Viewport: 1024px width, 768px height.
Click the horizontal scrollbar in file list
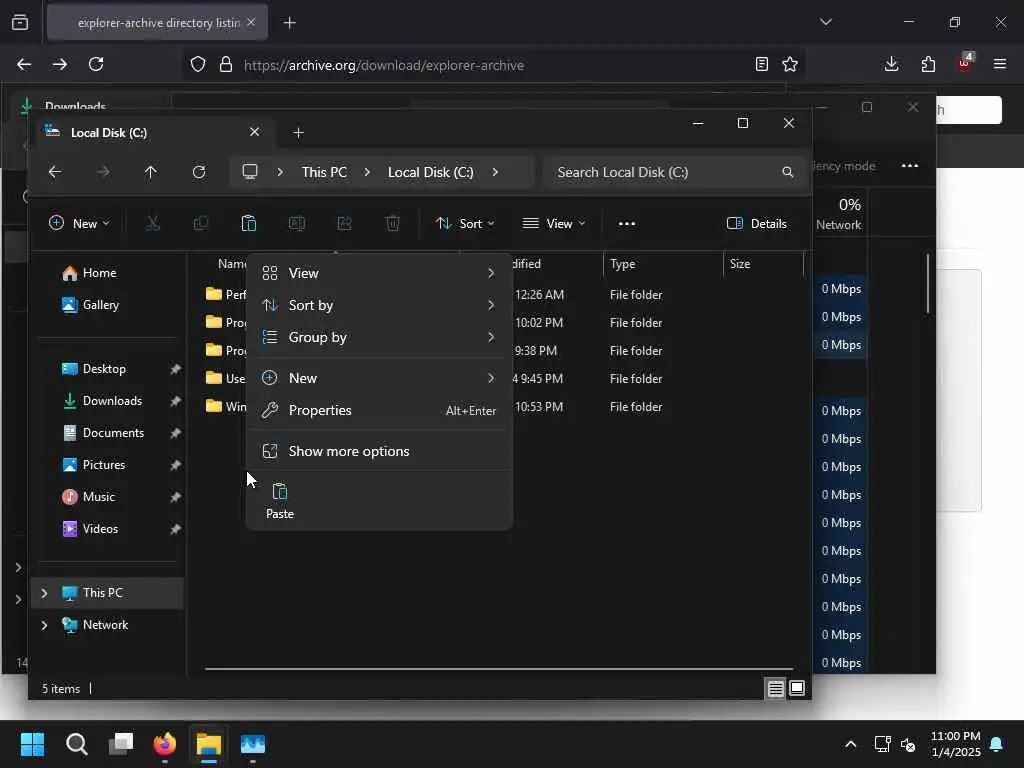499,669
